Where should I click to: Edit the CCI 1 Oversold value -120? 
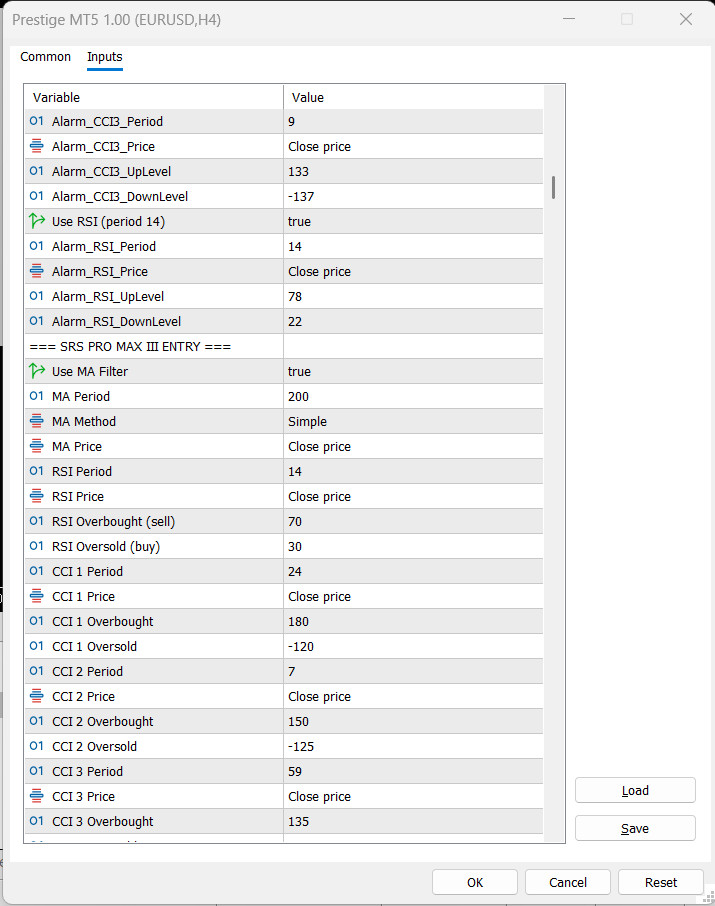pos(413,647)
